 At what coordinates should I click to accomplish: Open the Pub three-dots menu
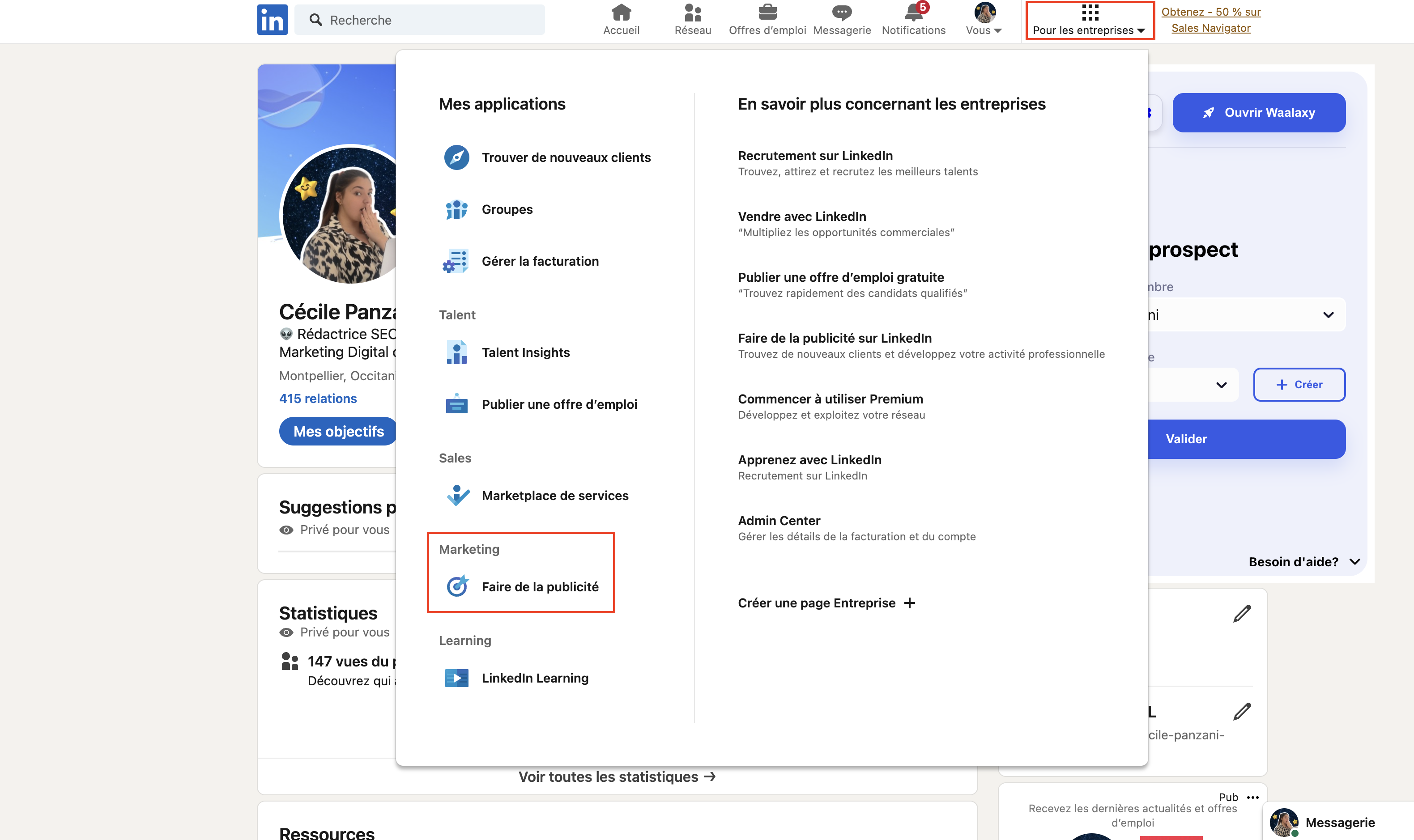1252,798
